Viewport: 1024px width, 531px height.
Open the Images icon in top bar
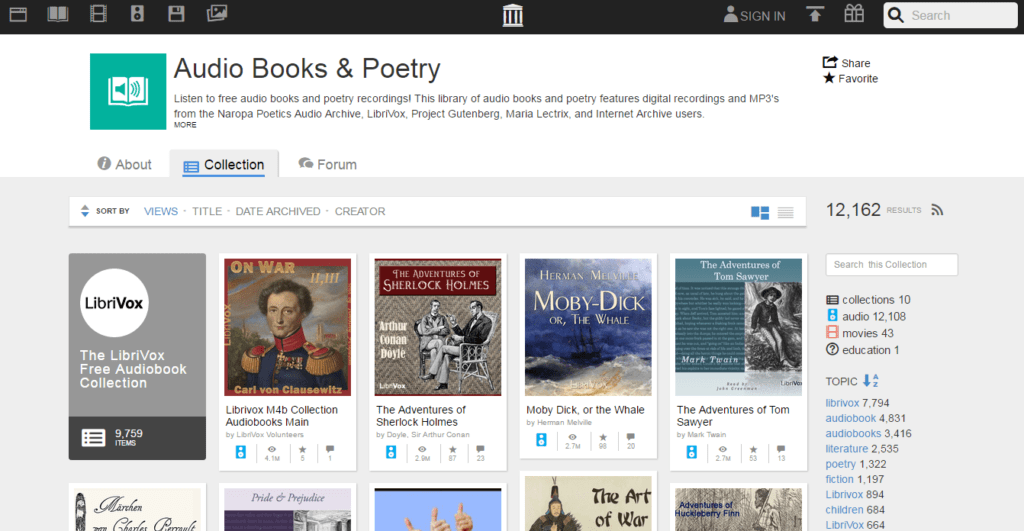tap(217, 13)
